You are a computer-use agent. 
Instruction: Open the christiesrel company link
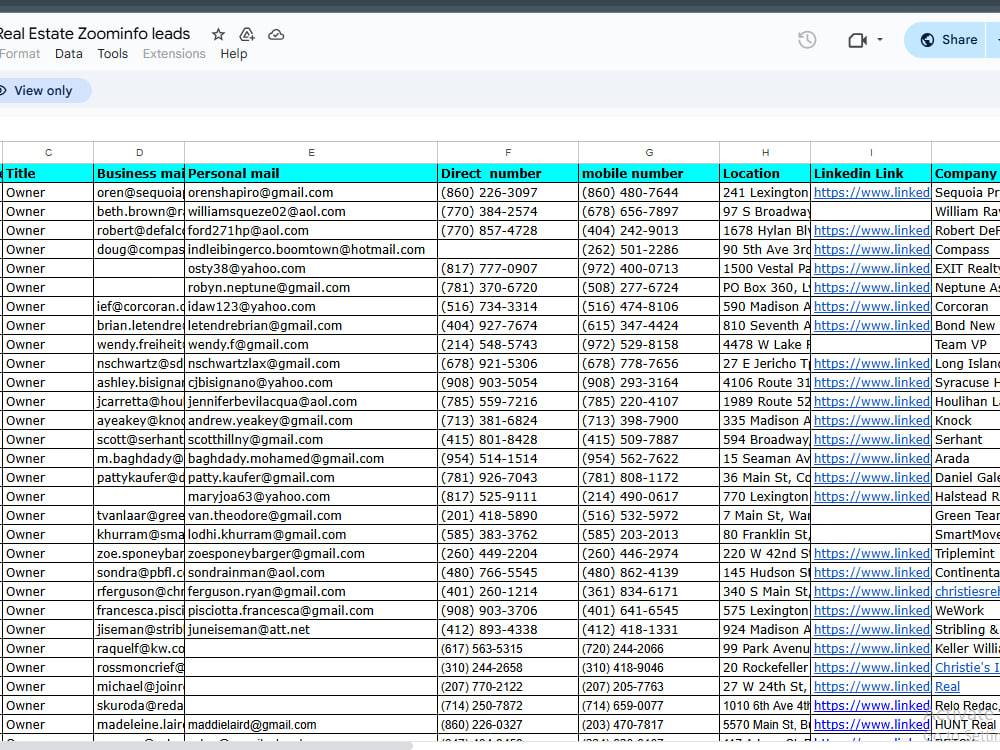[967, 592]
